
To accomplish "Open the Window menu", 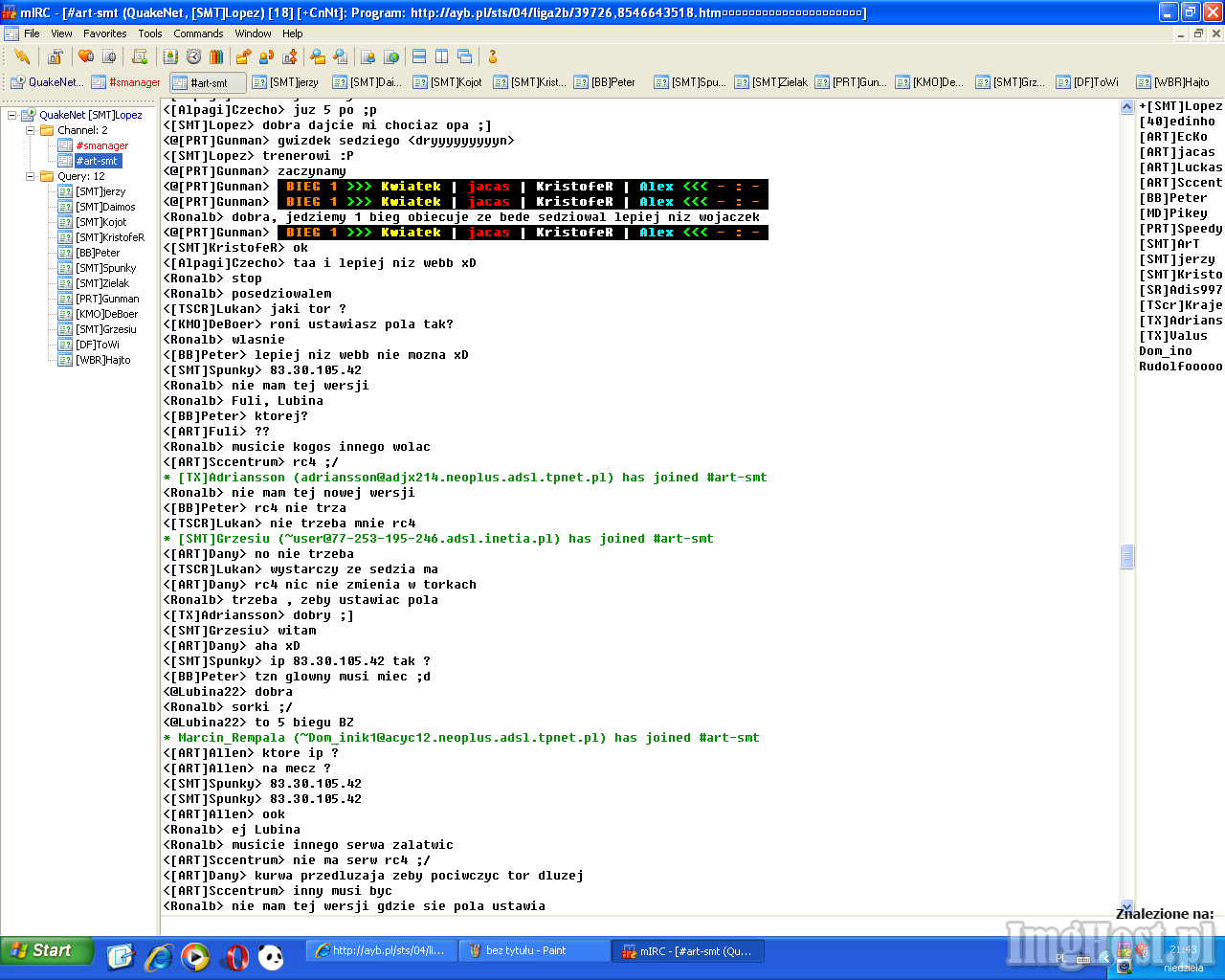I will [x=253, y=33].
